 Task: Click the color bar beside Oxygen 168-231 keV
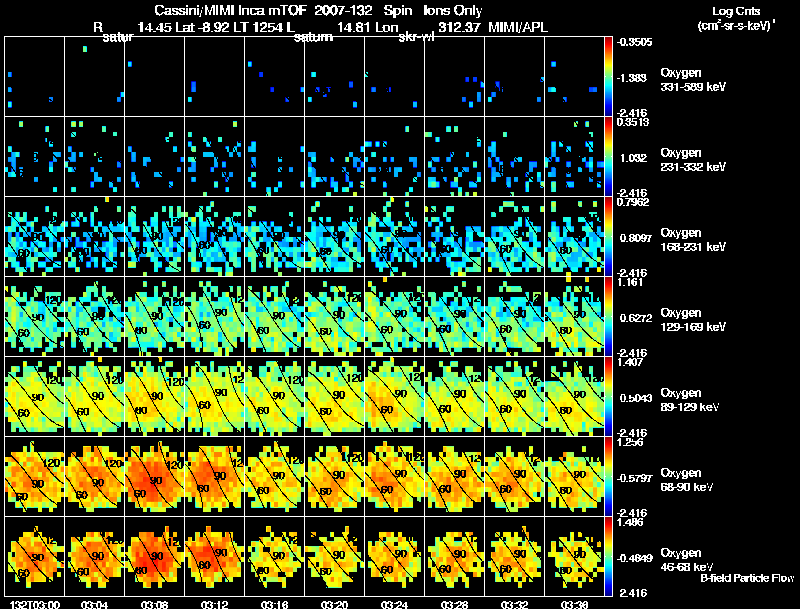click(608, 237)
